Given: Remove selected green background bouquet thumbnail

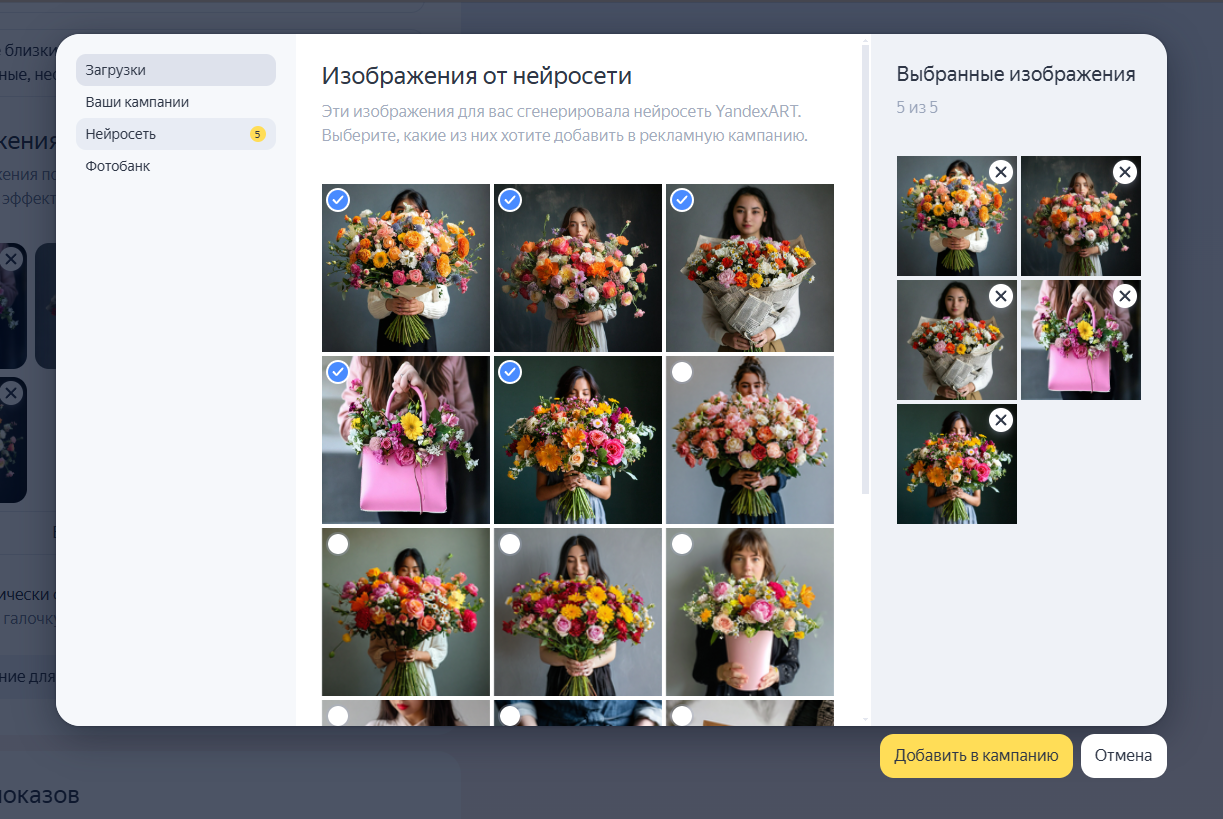Looking at the screenshot, I should coord(1000,420).
